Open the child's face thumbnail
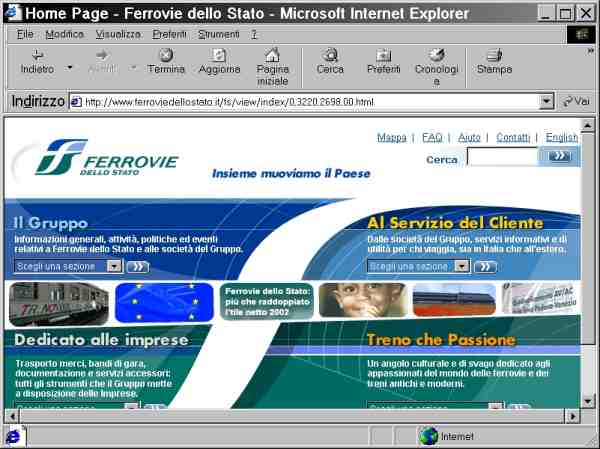Image resolution: width=600 pixels, height=449 pixels. coord(363,300)
